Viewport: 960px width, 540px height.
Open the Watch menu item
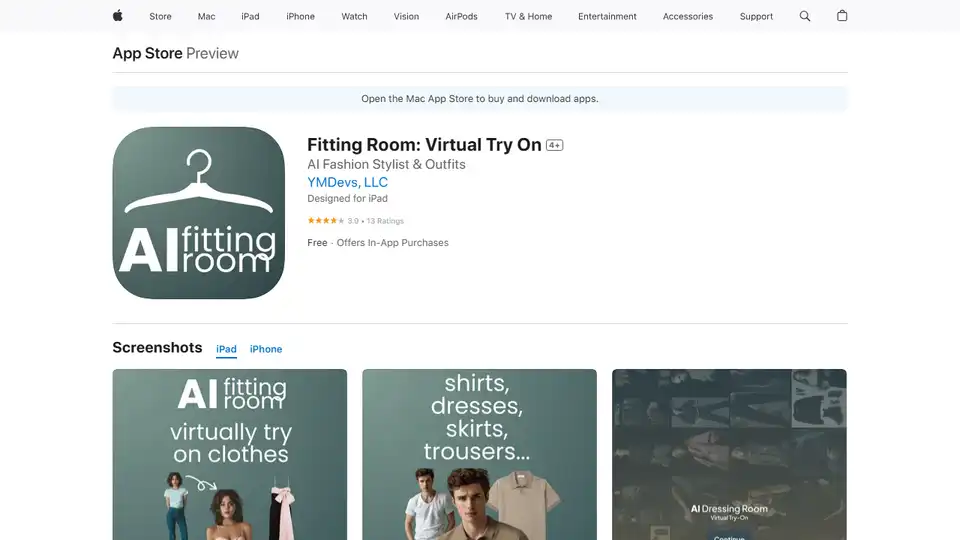click(x=354, y=17)
